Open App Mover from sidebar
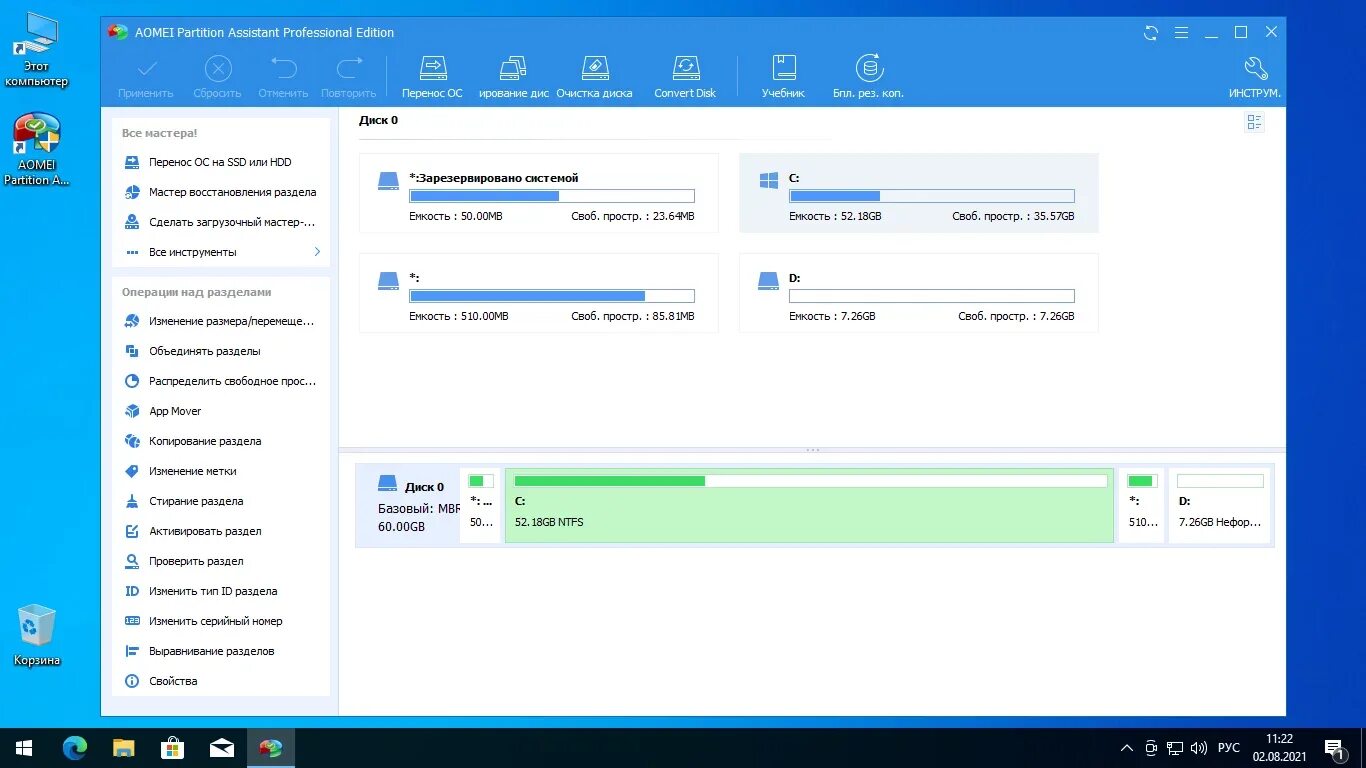 point(175,411)
